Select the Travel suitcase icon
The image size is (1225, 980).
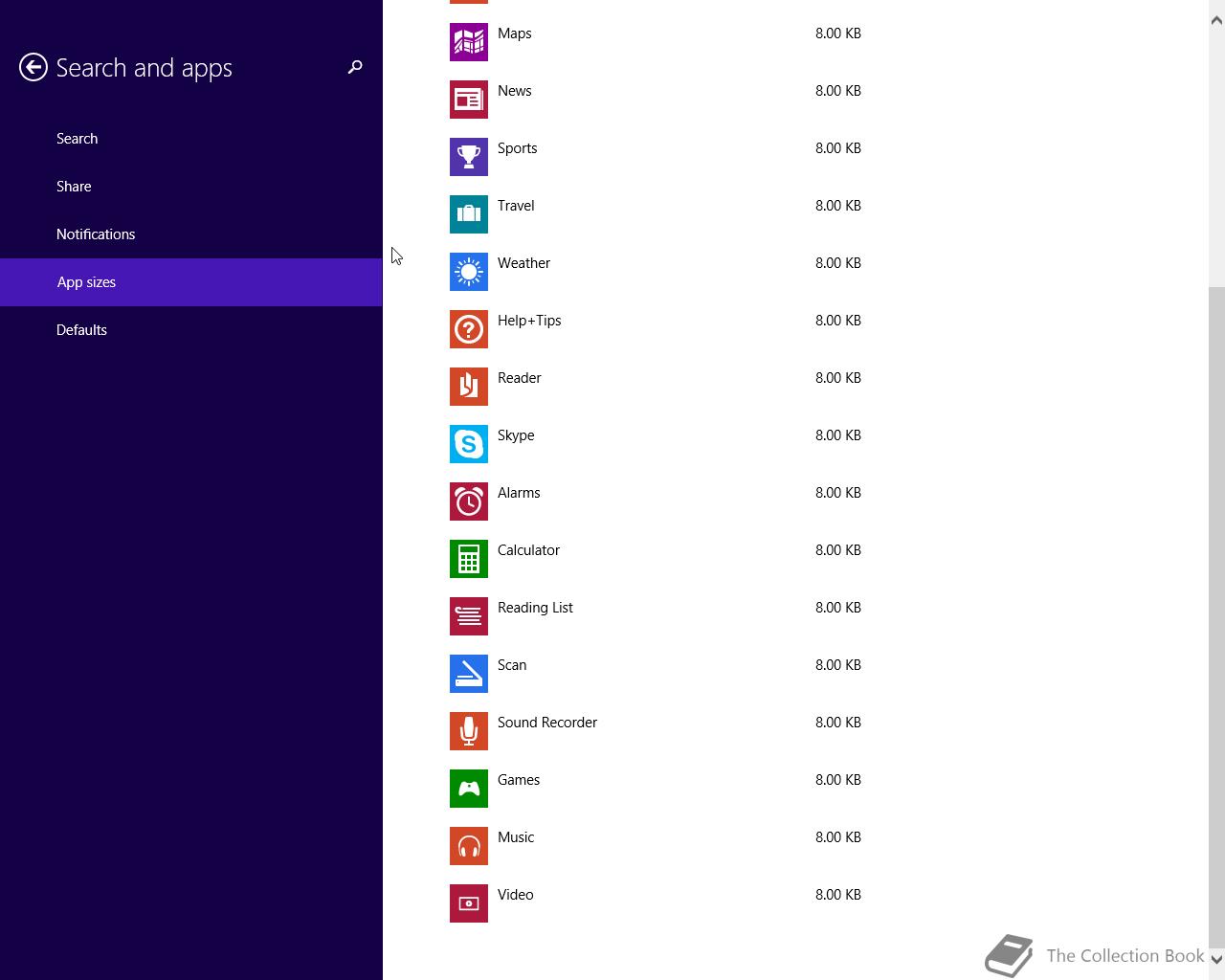[469, 214]
